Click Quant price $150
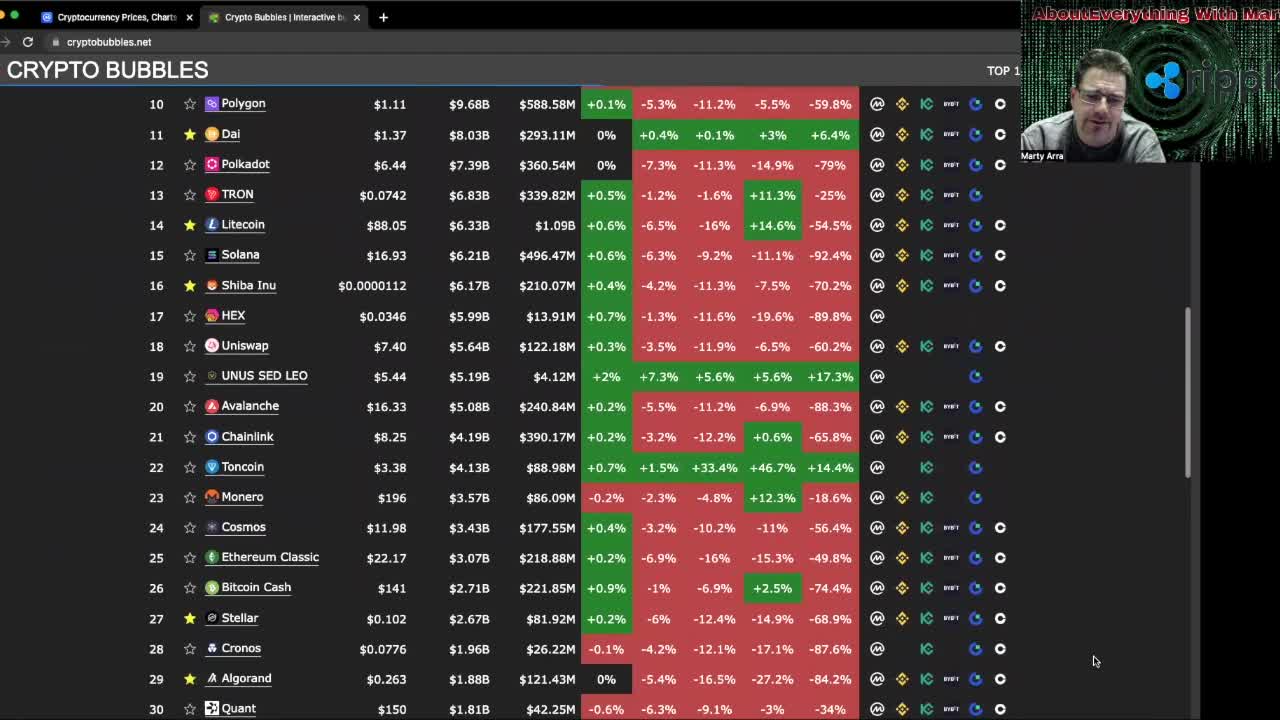The width and height of the screenshot is (1280, 720). 392,709
